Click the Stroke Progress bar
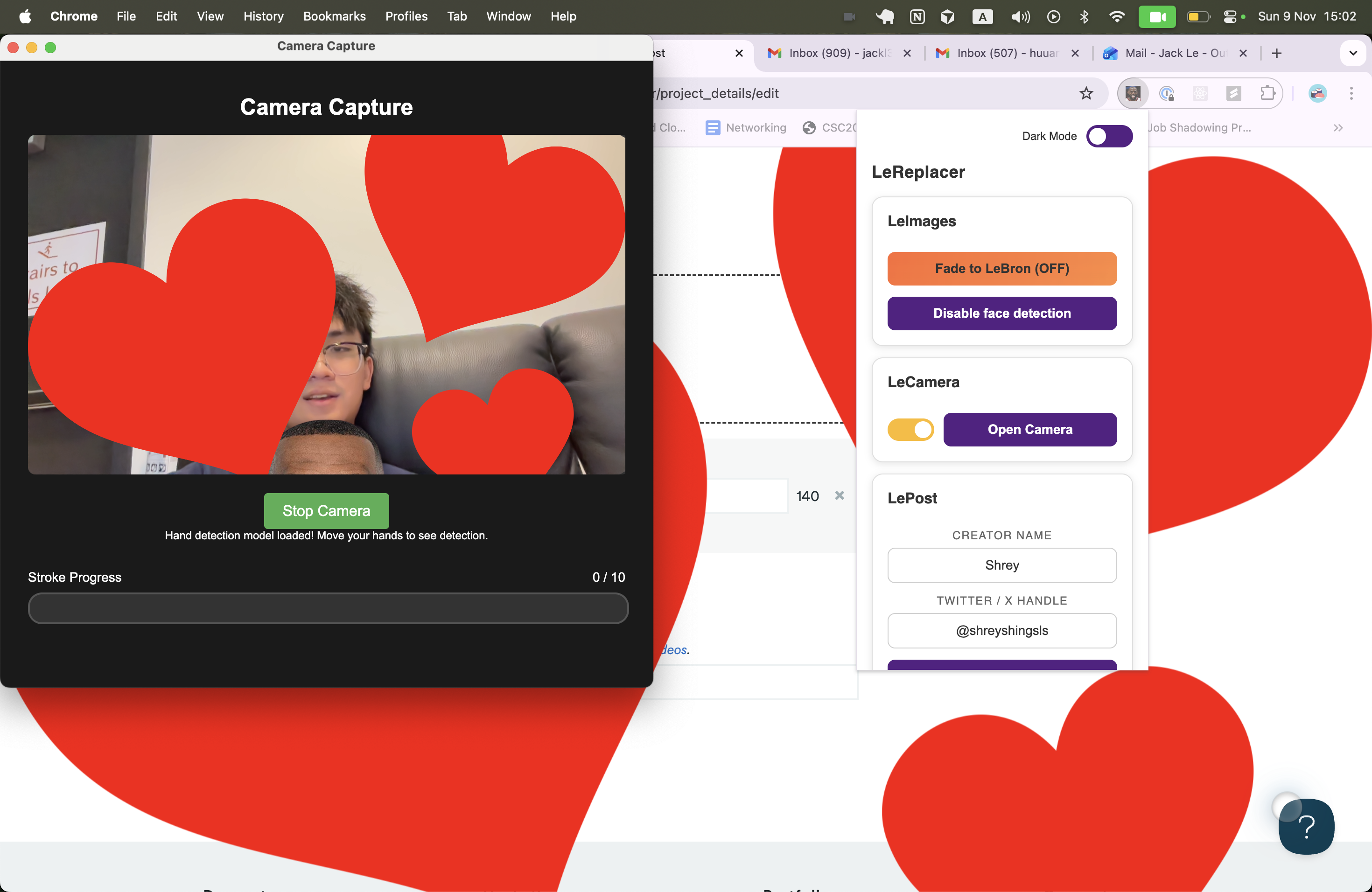The height and width of the screenshot is (892, 1372). 328,608
